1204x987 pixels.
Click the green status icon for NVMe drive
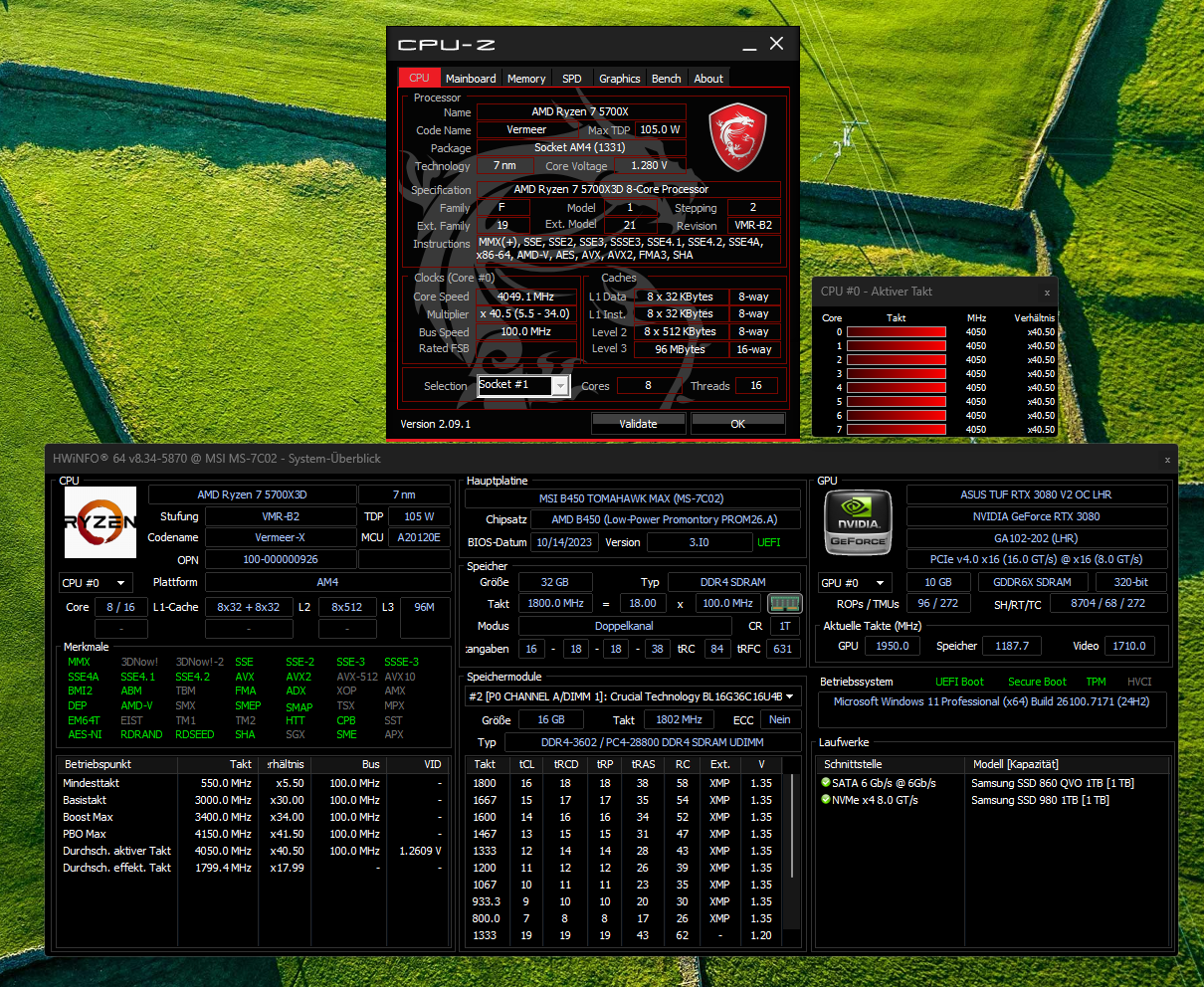tap(826, 800)
